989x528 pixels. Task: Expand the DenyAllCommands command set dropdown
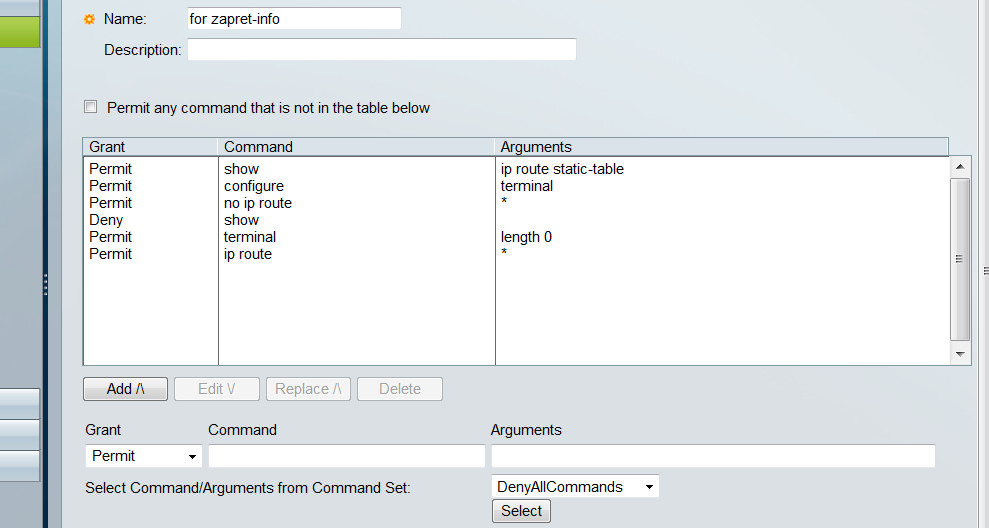[575, 486]
